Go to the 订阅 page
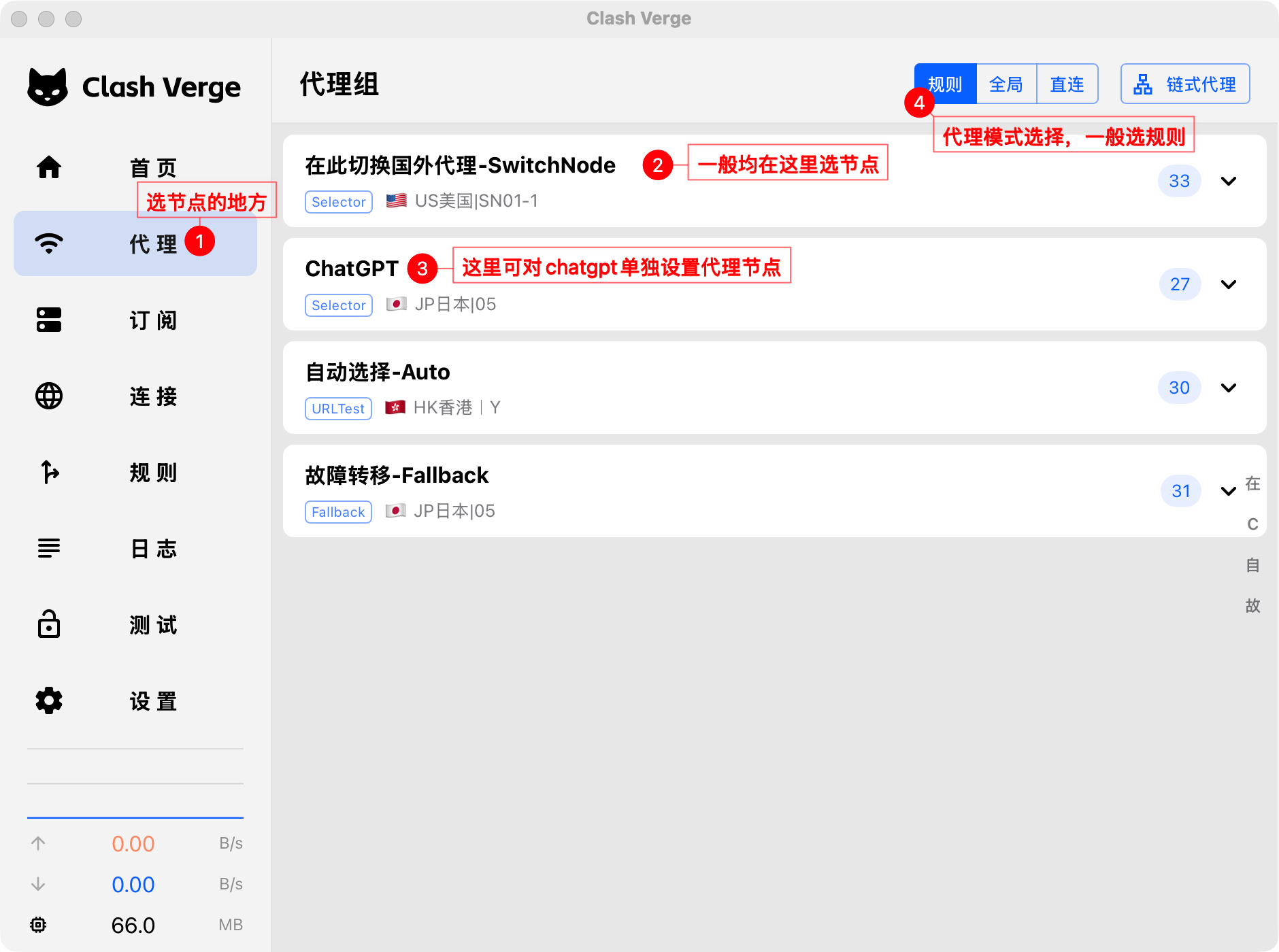Screen dimensions: 1279x952 coord(135,320)
